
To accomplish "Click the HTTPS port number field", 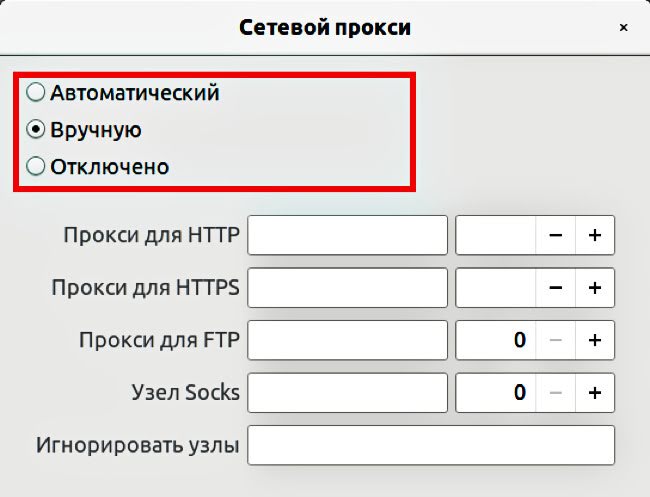I will click(495, 288).
